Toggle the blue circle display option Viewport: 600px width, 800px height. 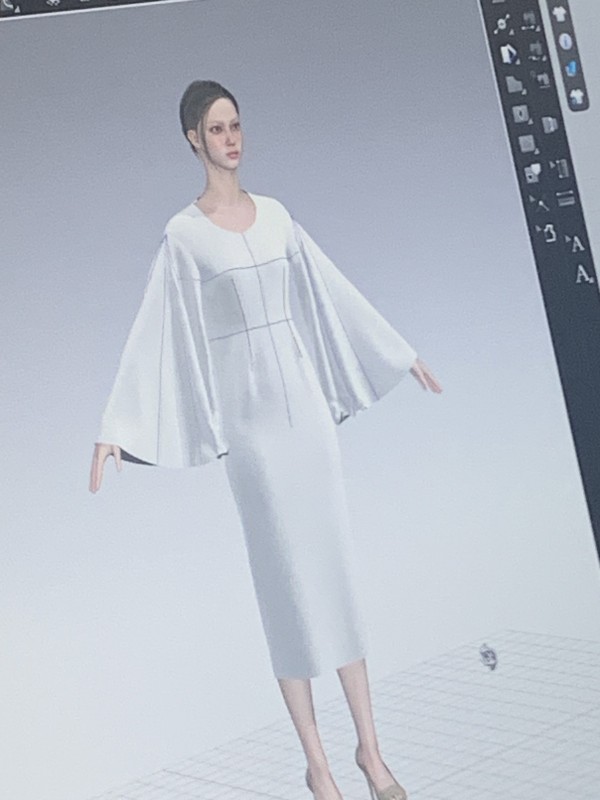[565, 41]
